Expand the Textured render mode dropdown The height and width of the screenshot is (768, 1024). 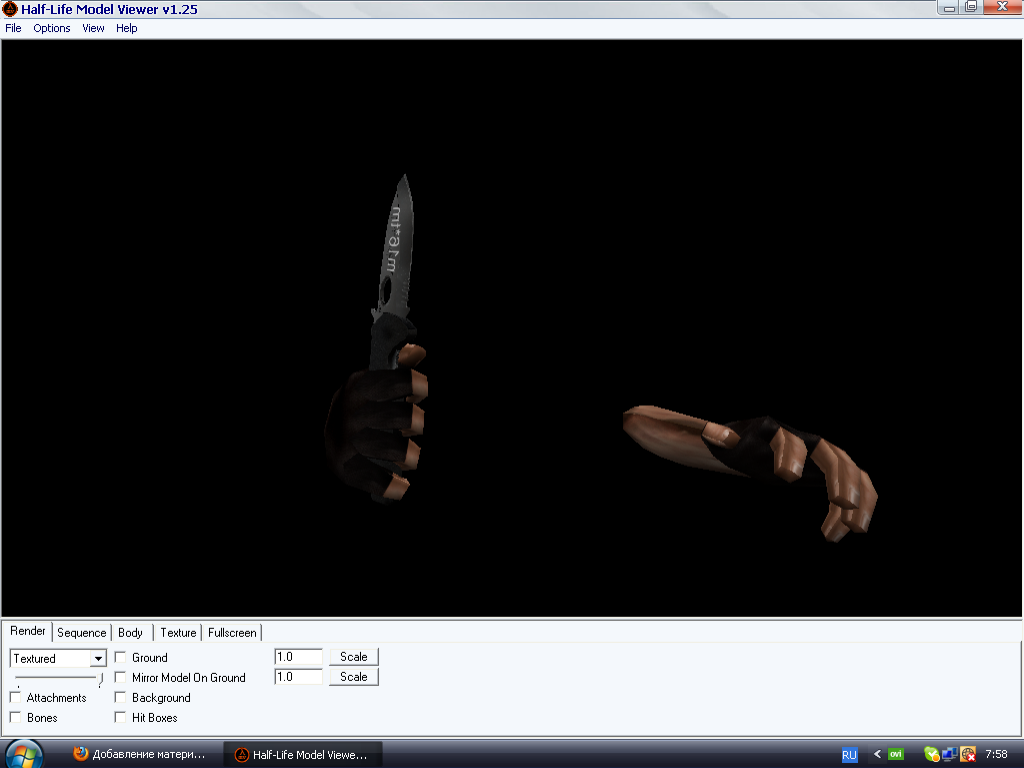(x=98, y=659)
